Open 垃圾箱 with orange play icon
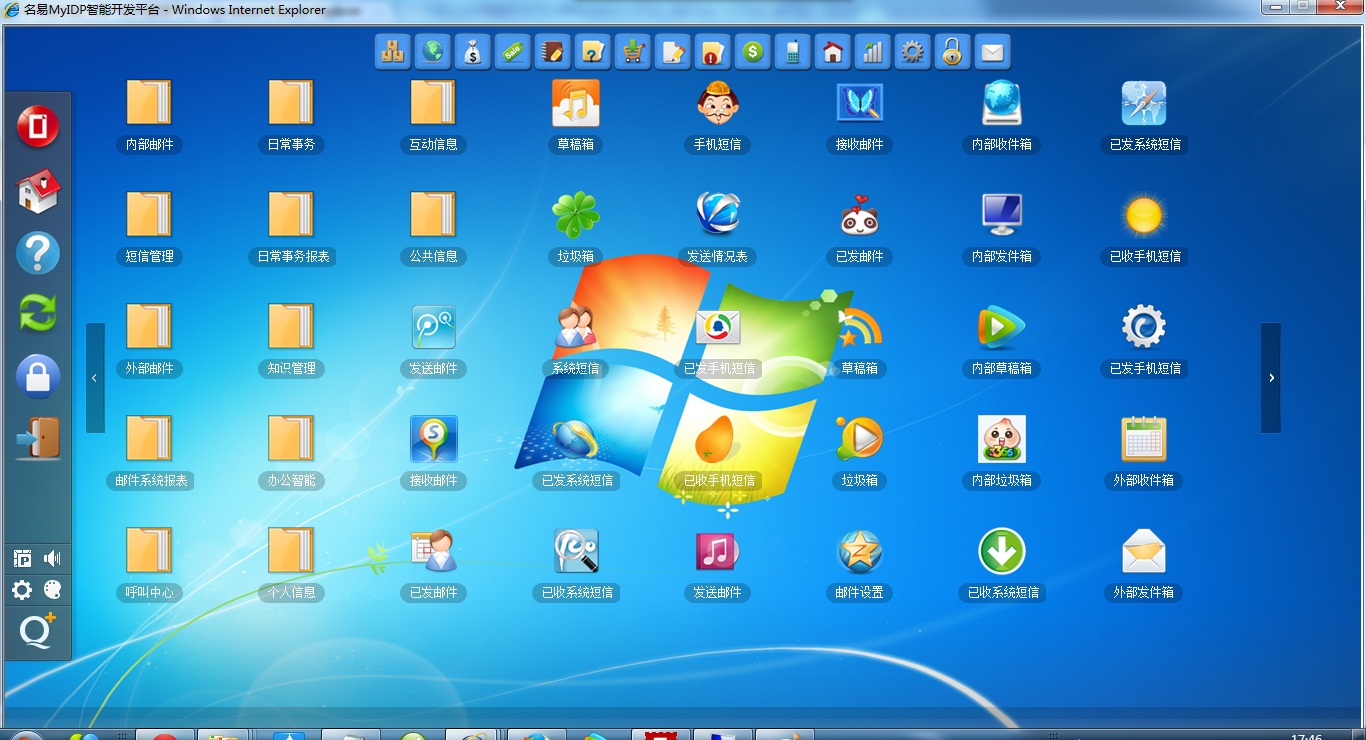The height and width of the screenshot is (740, 1366). tap(859, 438)
